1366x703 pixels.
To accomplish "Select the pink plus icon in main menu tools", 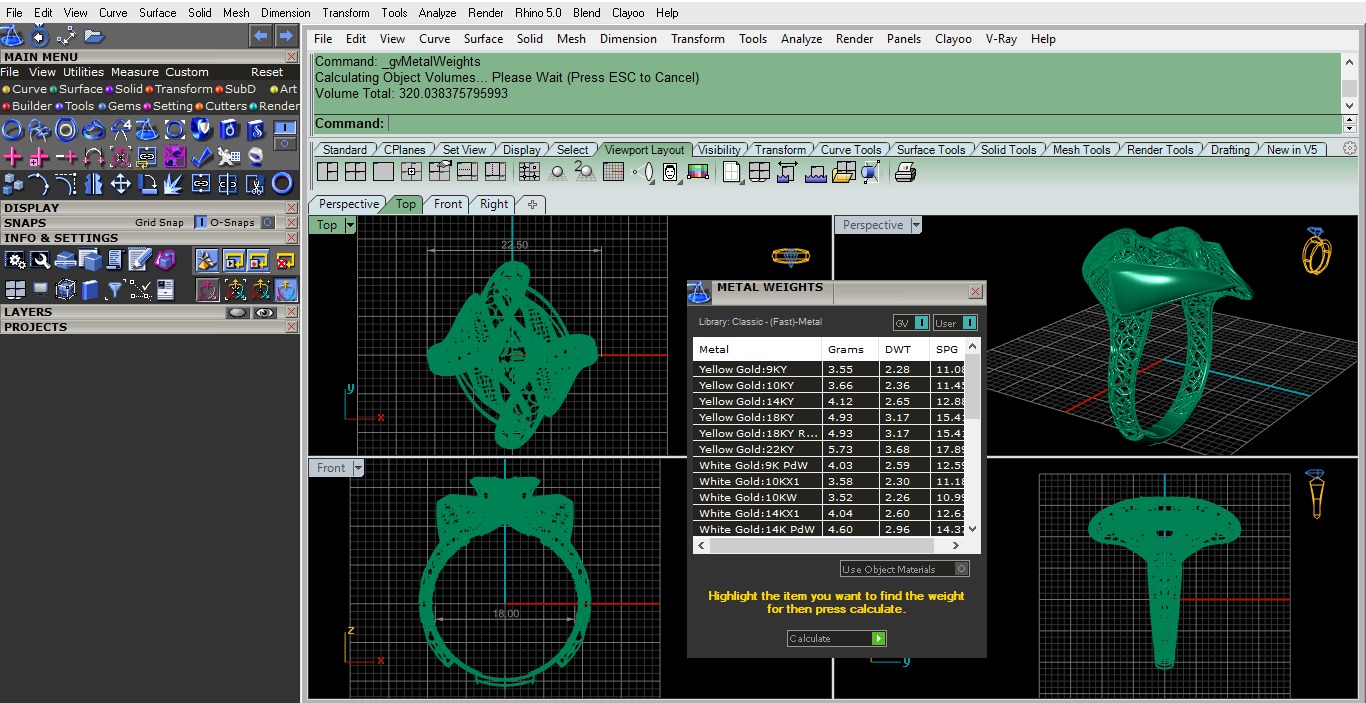I will click(13, 157).
